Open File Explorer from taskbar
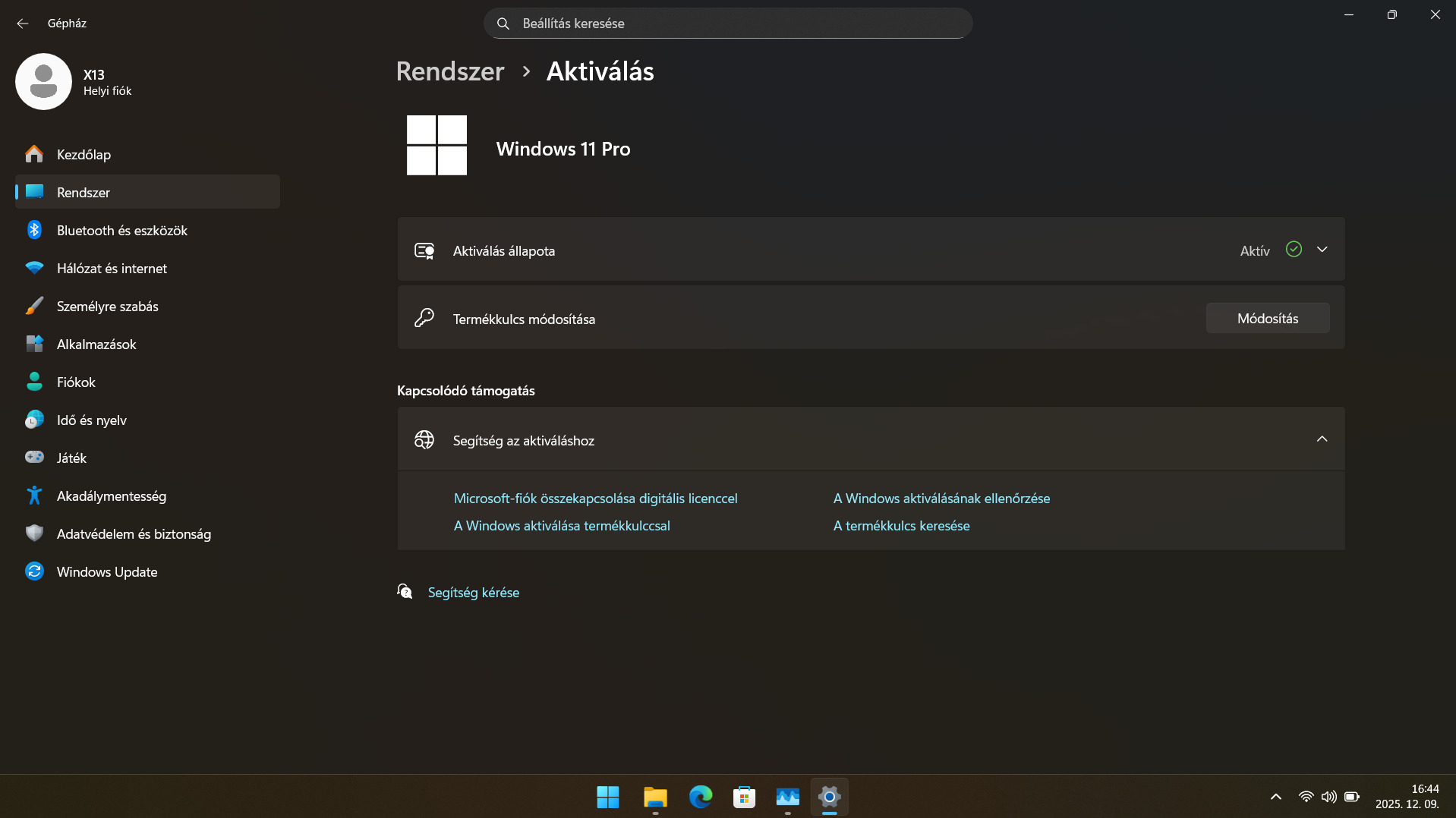1456x818 pixels. (655, 797)
